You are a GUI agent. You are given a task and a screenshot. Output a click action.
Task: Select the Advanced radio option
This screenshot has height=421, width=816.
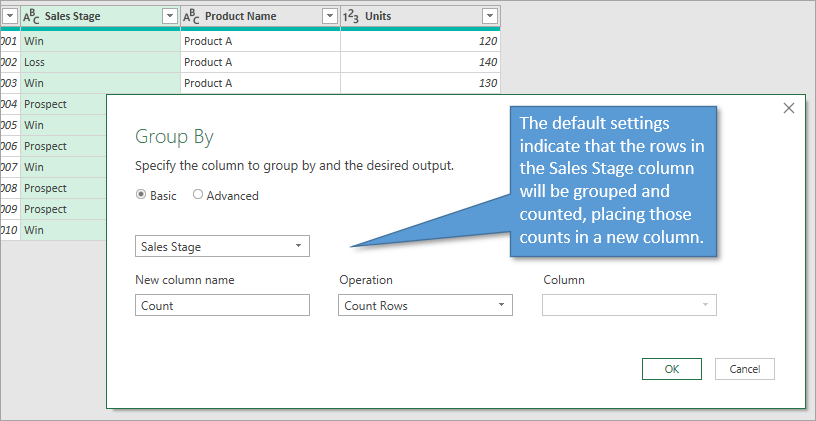coord(198,195)
